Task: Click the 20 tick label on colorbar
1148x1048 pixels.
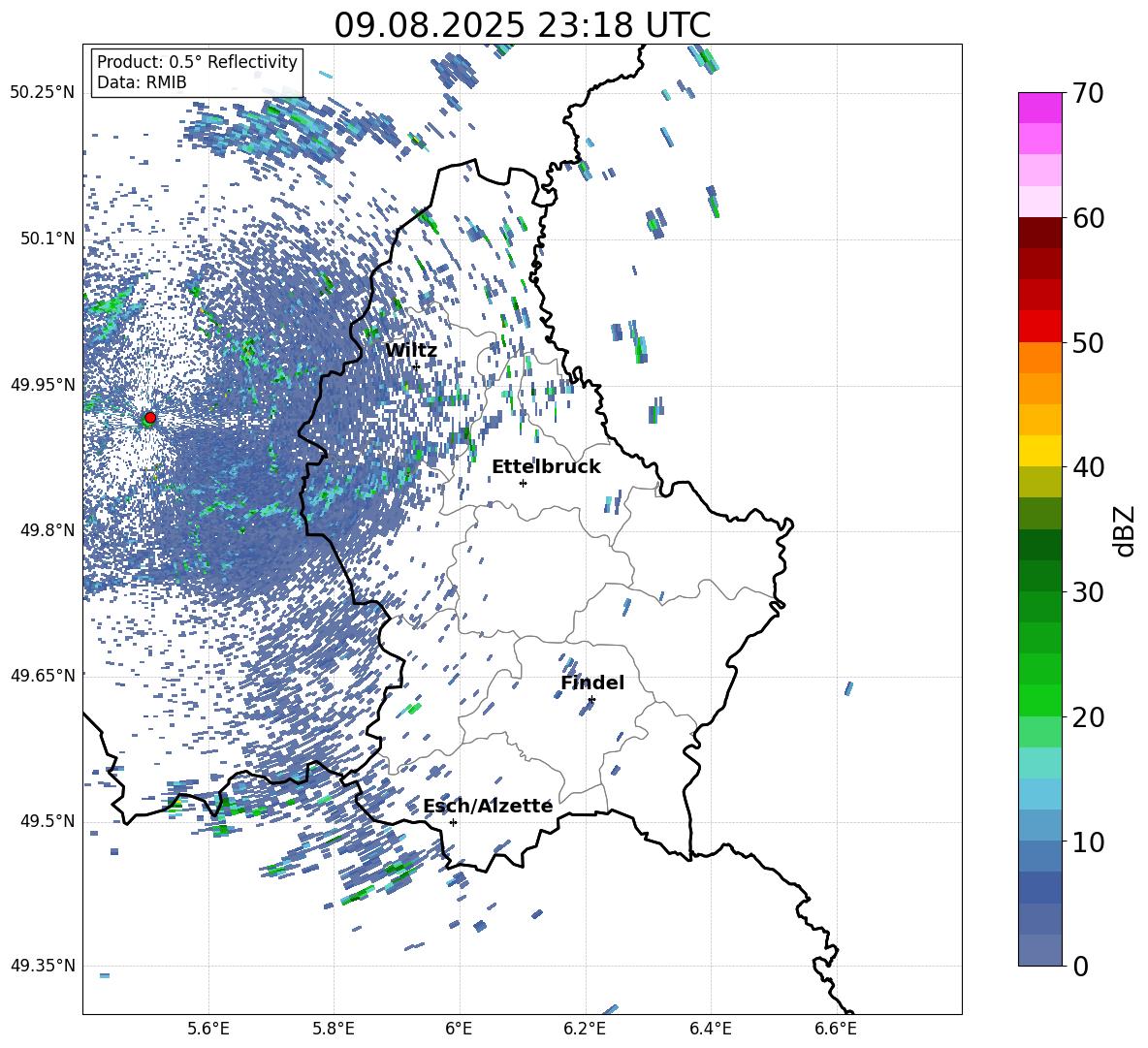Action: click(1088, 716)
